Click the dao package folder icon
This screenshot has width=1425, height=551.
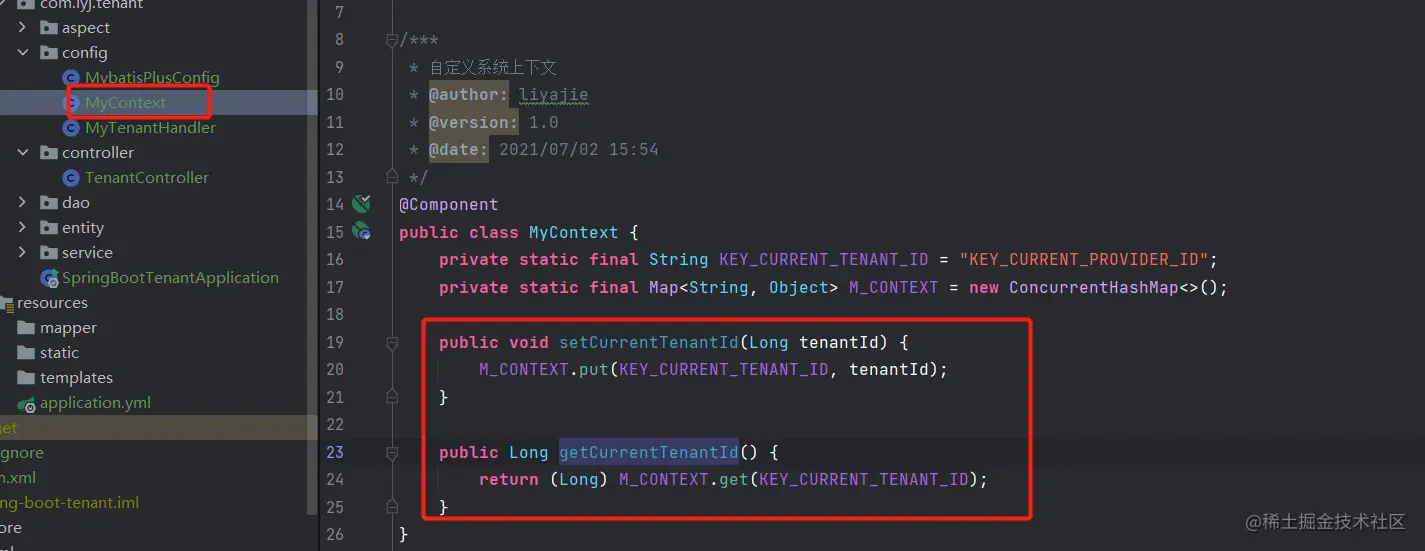pyautogui.click(x=48, y=203)
